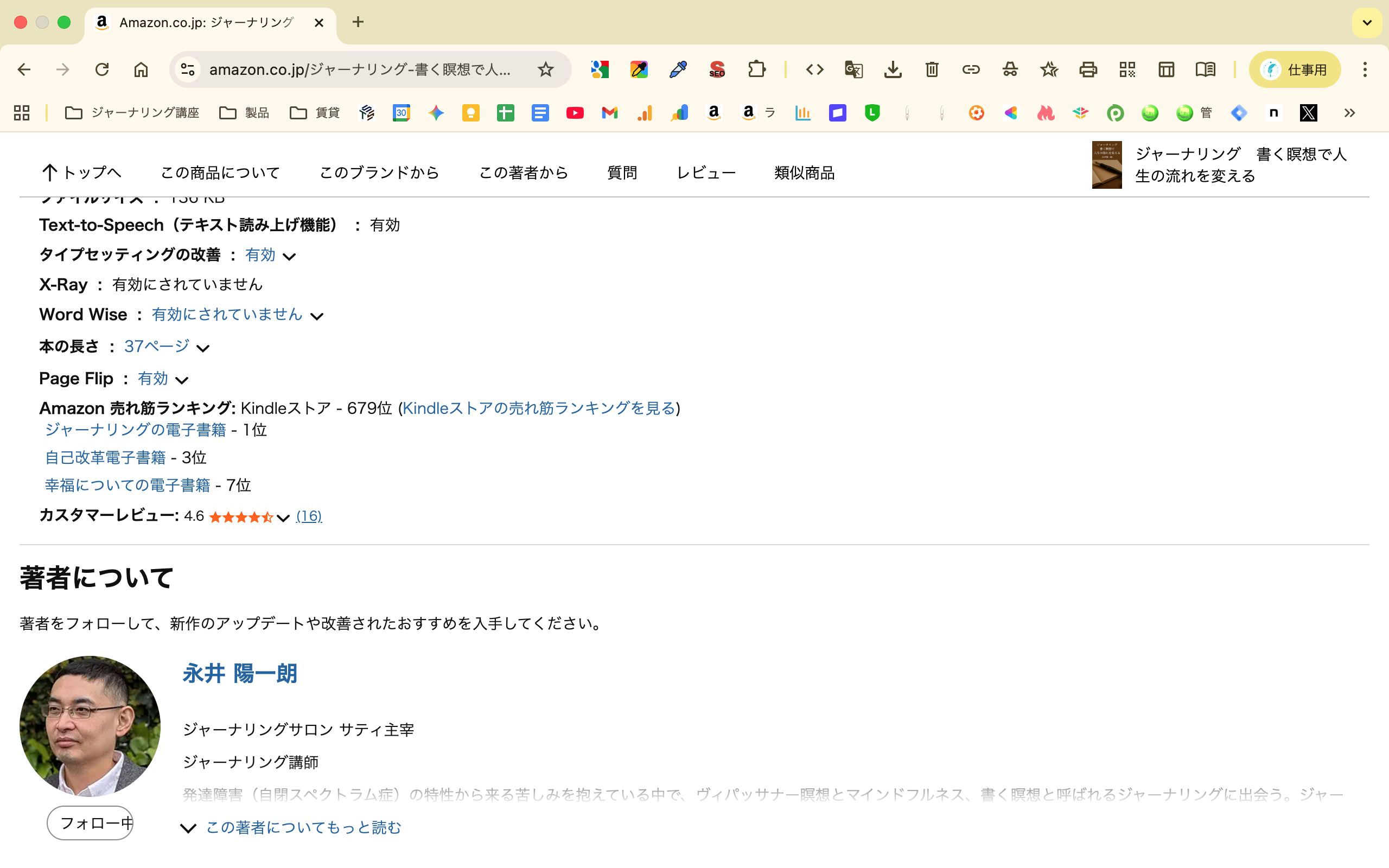Select the この著者から nav tab
This screenshot has width=1389, height=868.
[x=524, y=172]
